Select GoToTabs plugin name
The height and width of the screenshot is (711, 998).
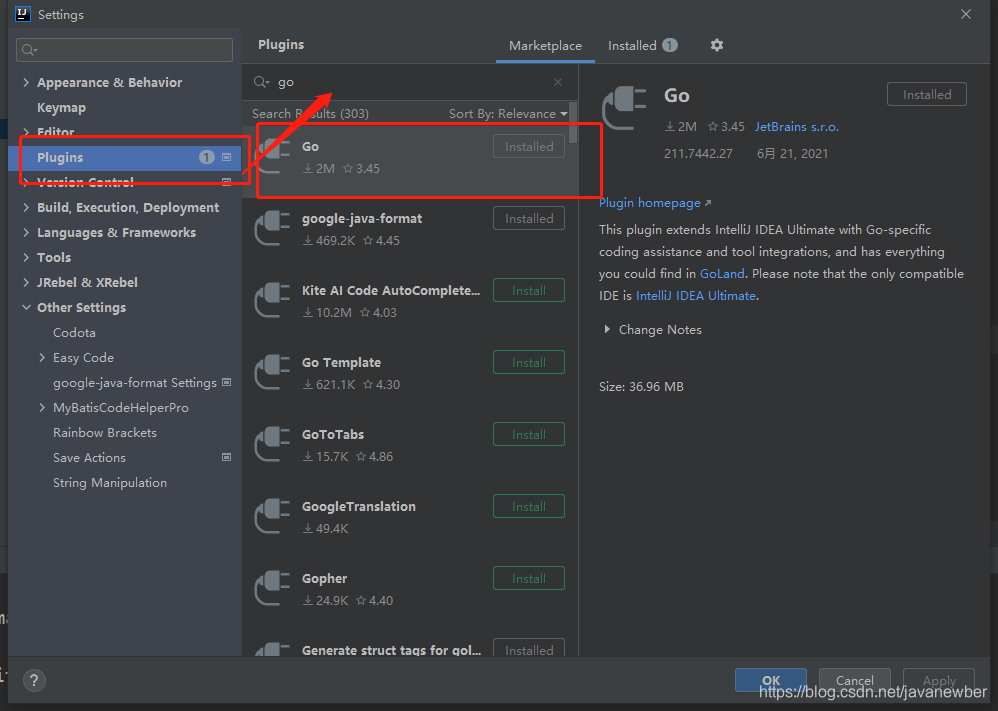pyautogui.click(x=333, y=434)
